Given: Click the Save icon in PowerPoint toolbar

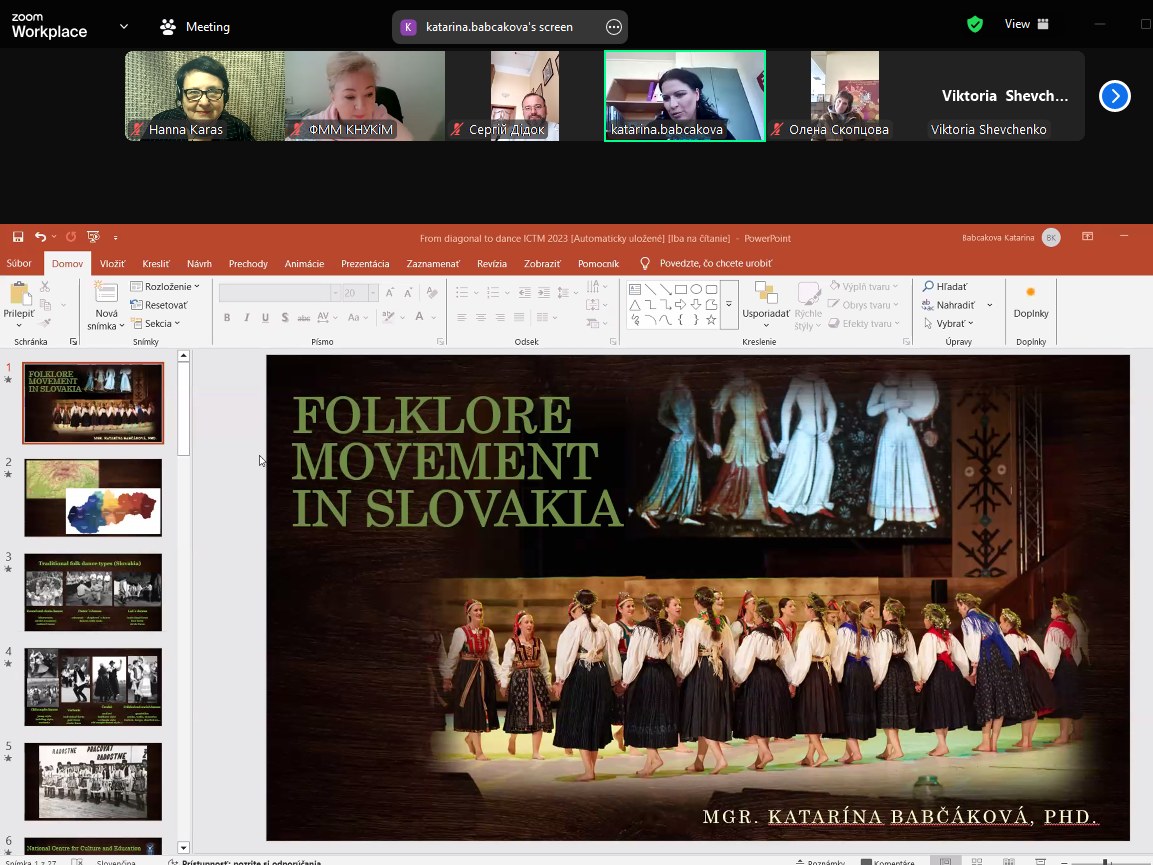Looking at the screenshot, I should pos(18,237).
